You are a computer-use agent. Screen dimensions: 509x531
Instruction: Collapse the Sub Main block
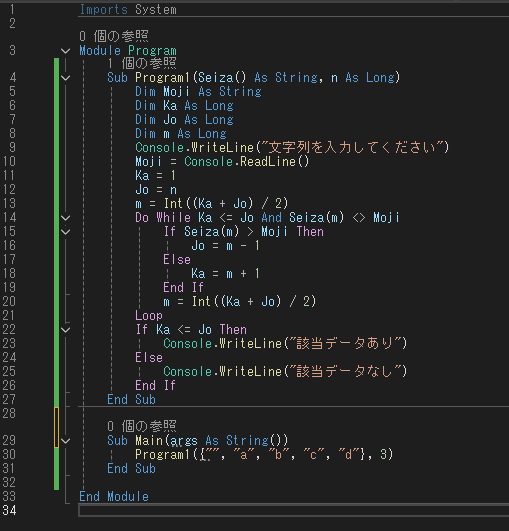(65, 441)
